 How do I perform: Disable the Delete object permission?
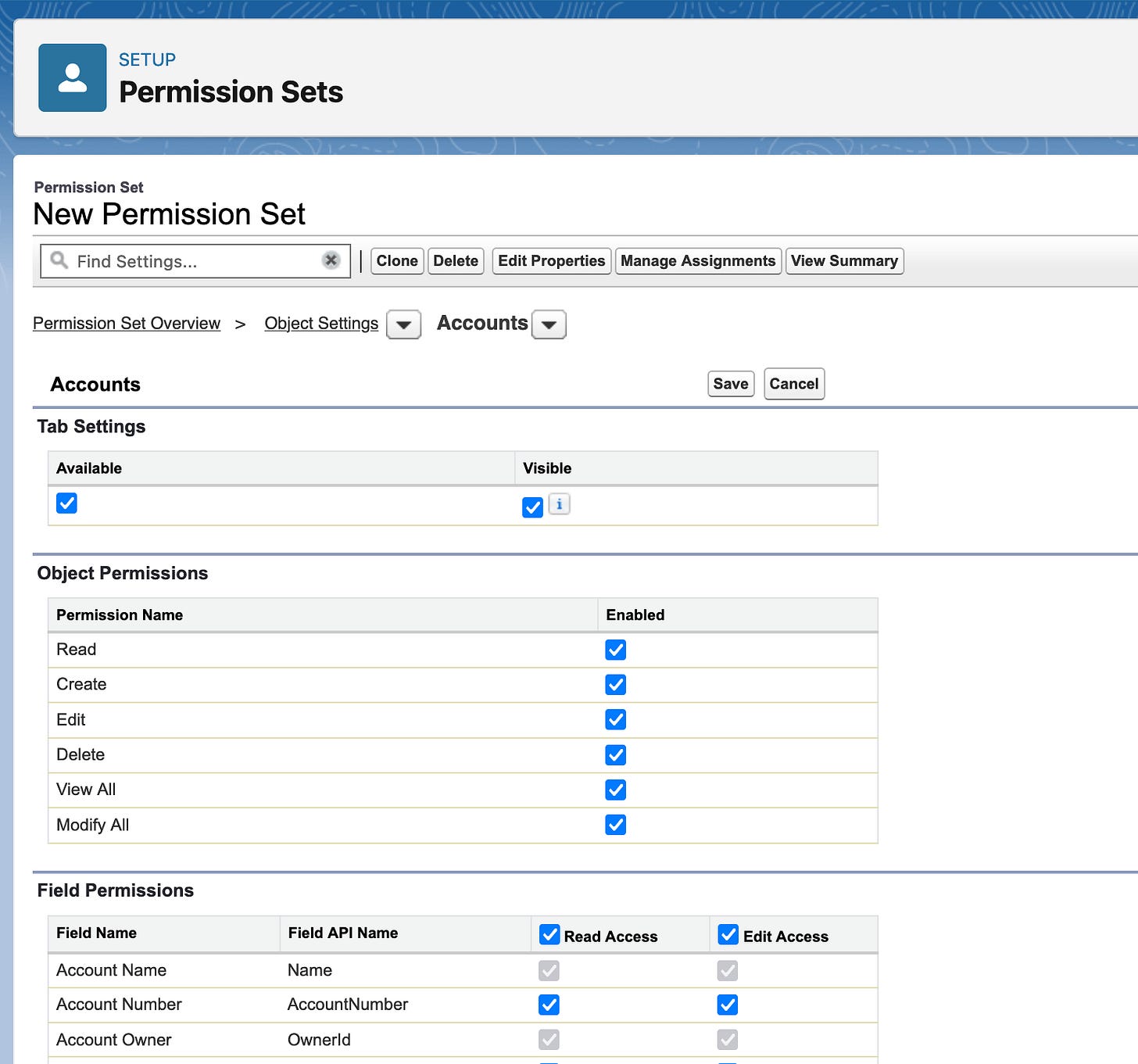pyautogui.click(x=616, y=755)
